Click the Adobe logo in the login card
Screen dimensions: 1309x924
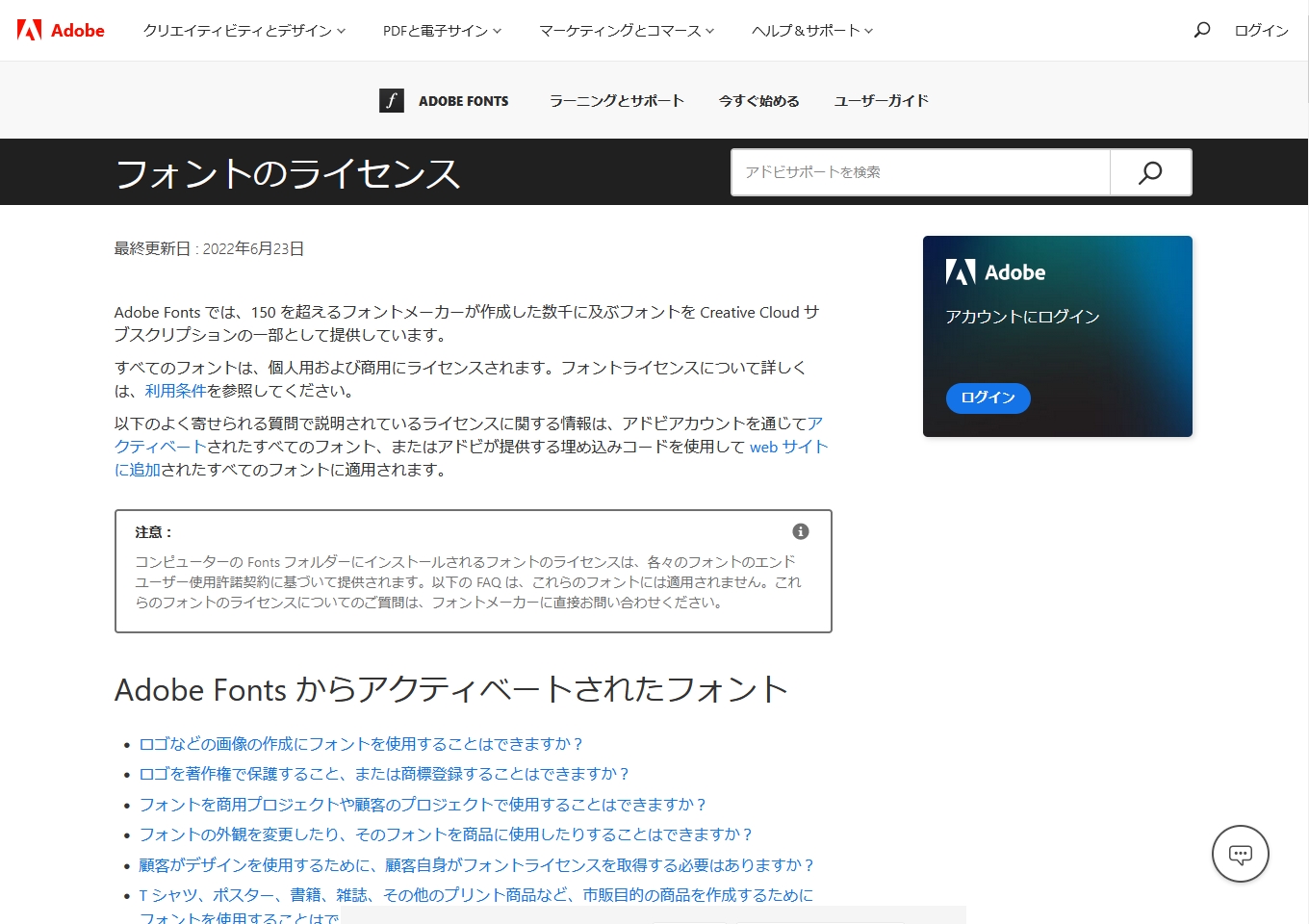[995, 272]
